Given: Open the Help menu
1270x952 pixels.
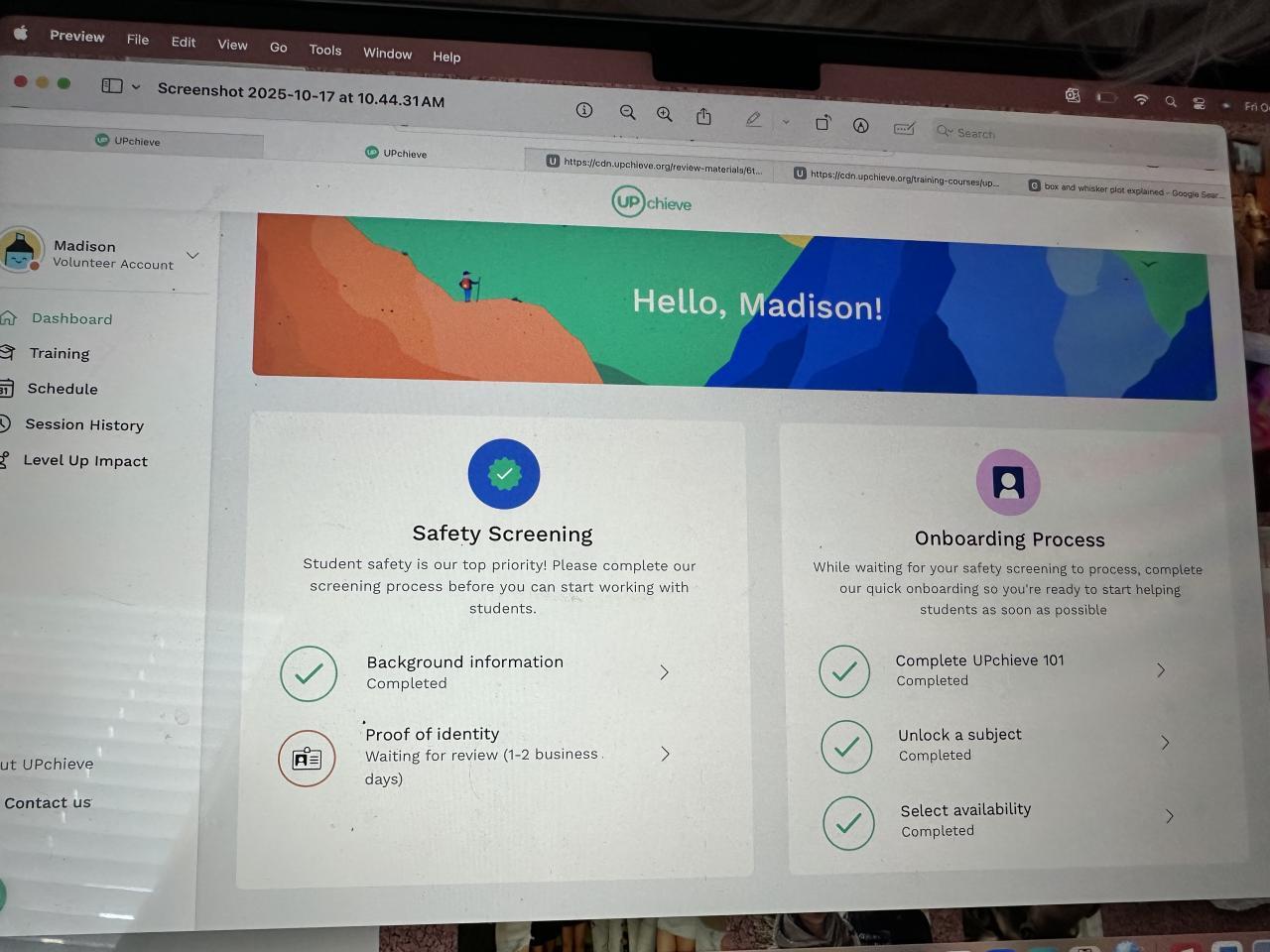Looking at the screenshot, I should click(x=446, y=57).
